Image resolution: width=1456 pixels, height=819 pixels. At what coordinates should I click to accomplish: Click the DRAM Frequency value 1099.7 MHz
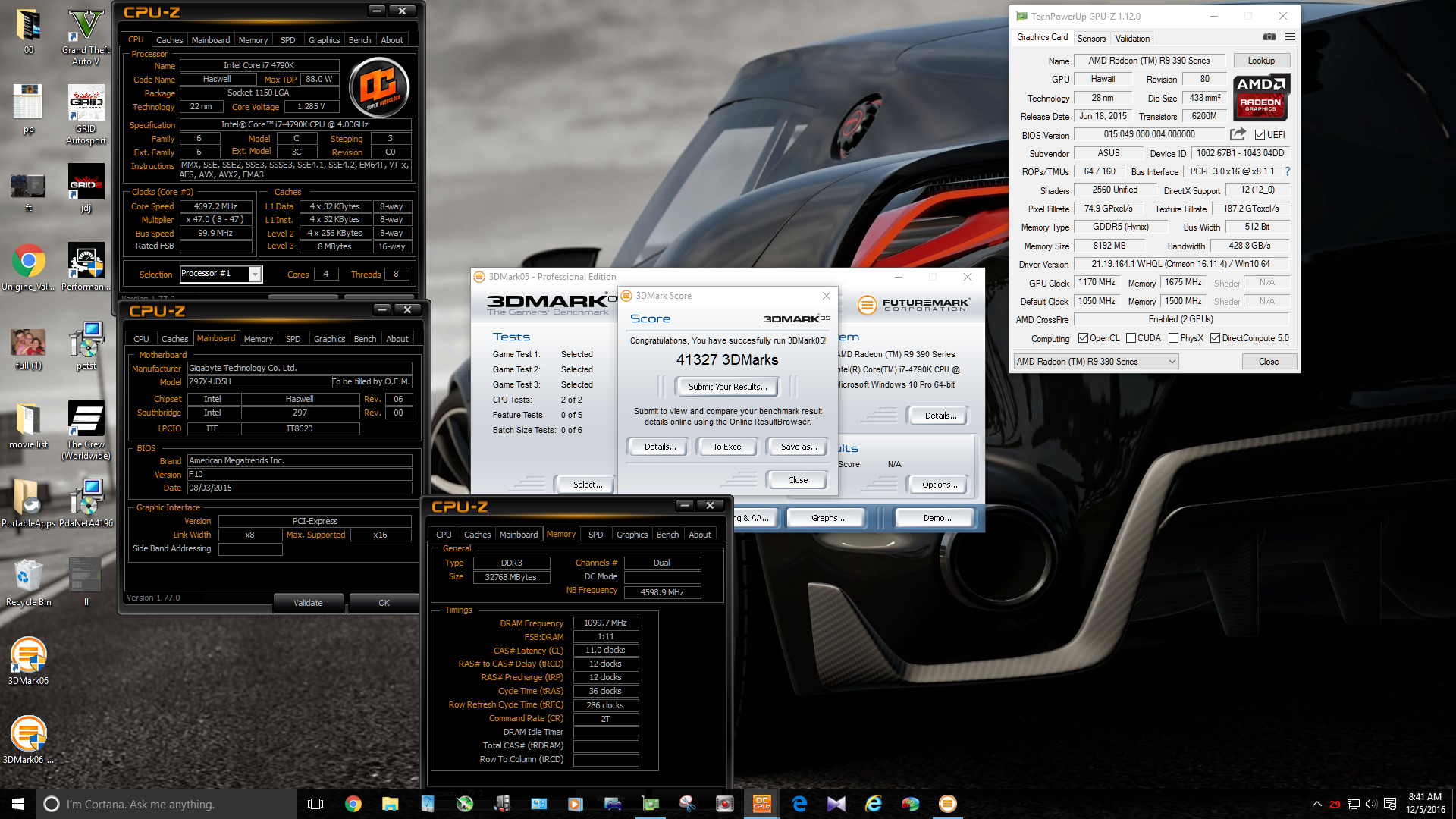[605, 623]
